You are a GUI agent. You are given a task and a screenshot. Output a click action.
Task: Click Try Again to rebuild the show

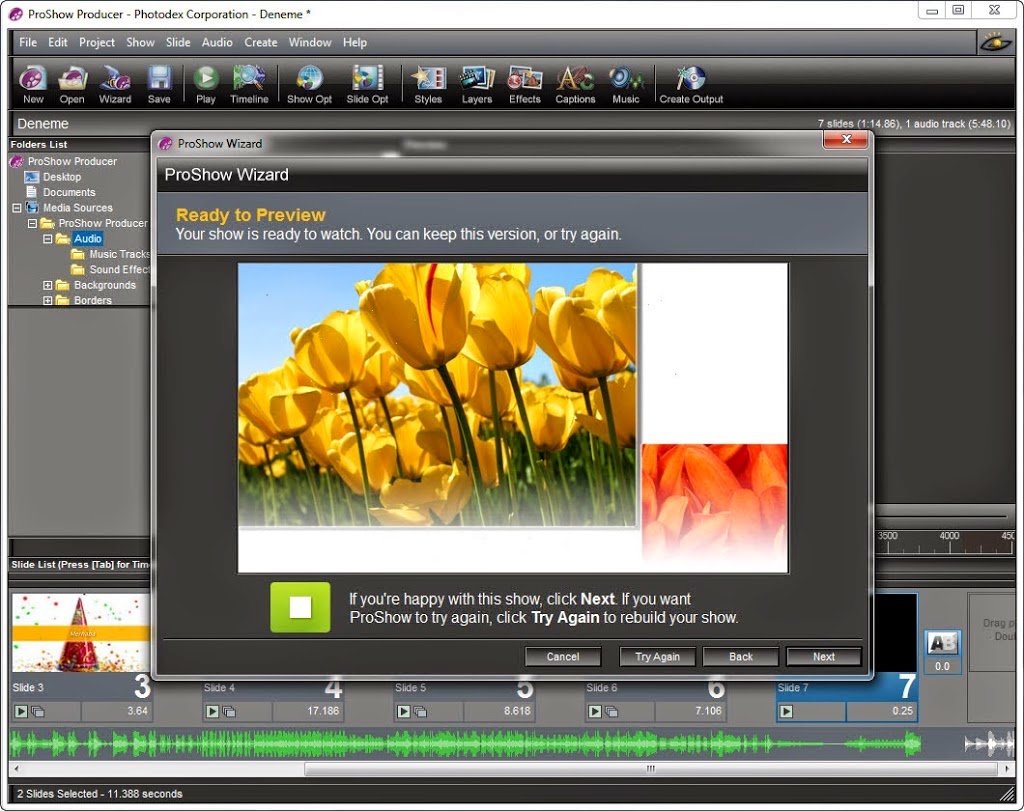click(657, 657)
